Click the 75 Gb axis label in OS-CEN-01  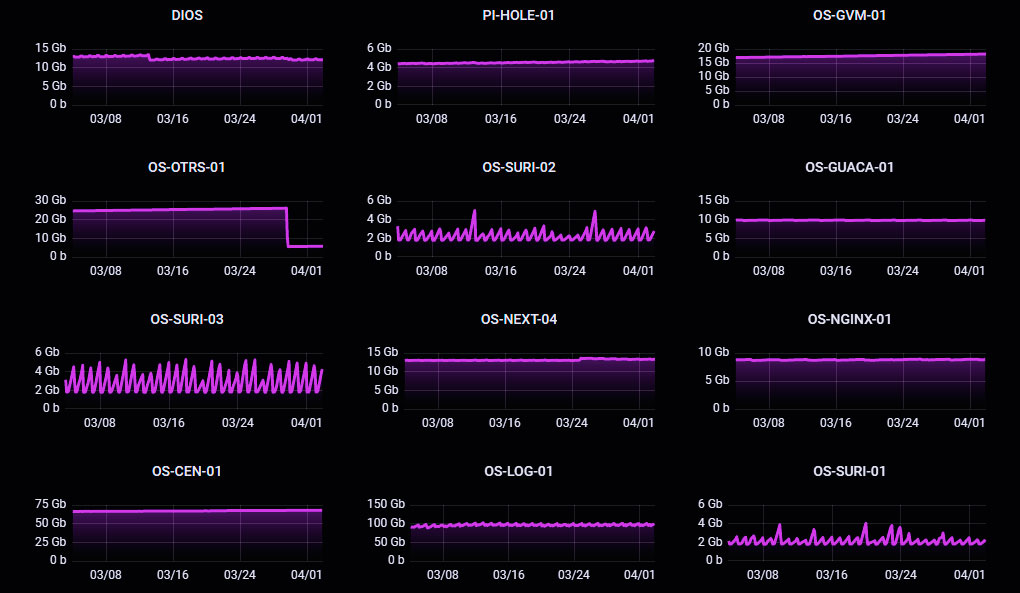pos(50,504)
